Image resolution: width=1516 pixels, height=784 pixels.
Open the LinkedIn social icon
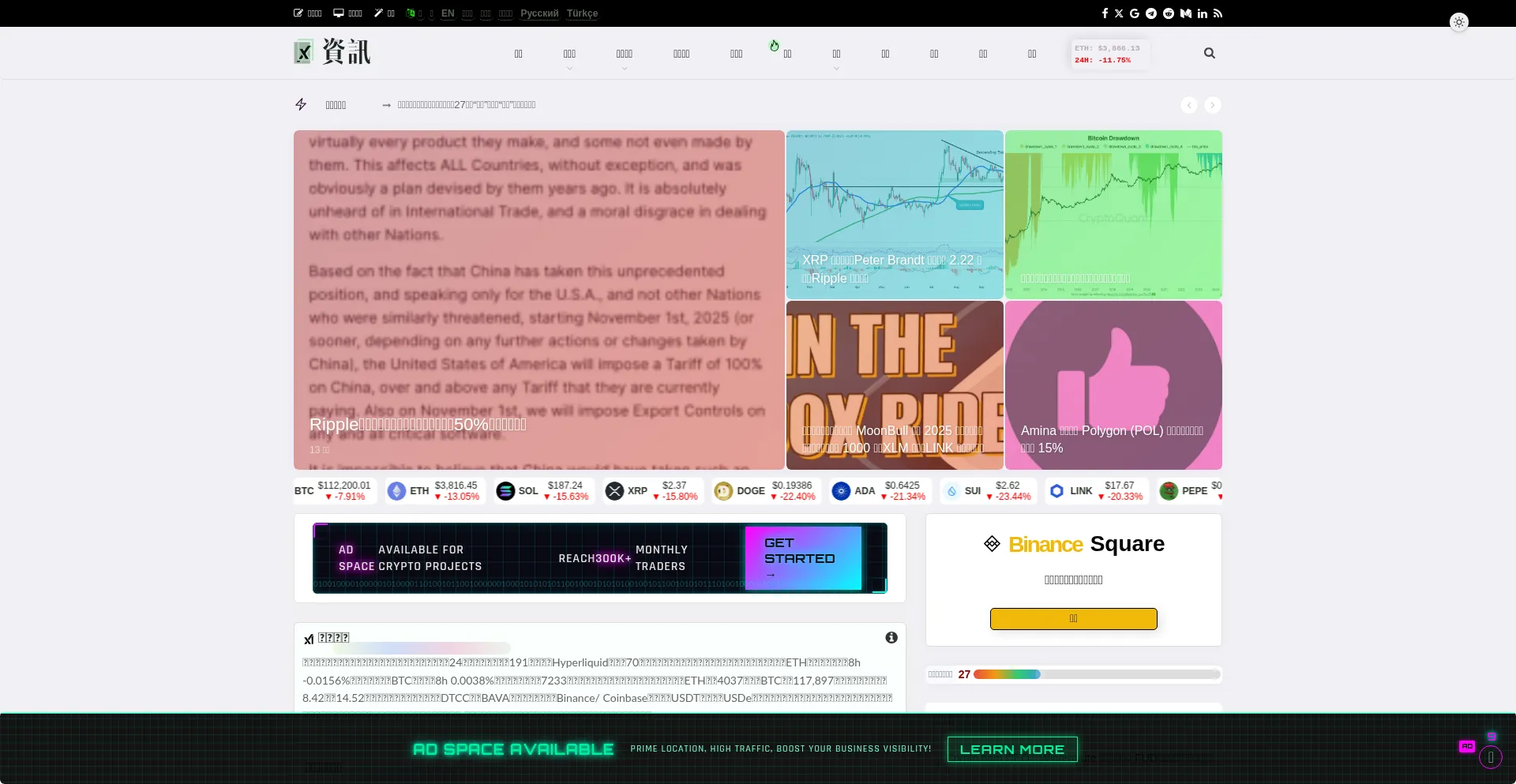click(x=1202, y=13)
